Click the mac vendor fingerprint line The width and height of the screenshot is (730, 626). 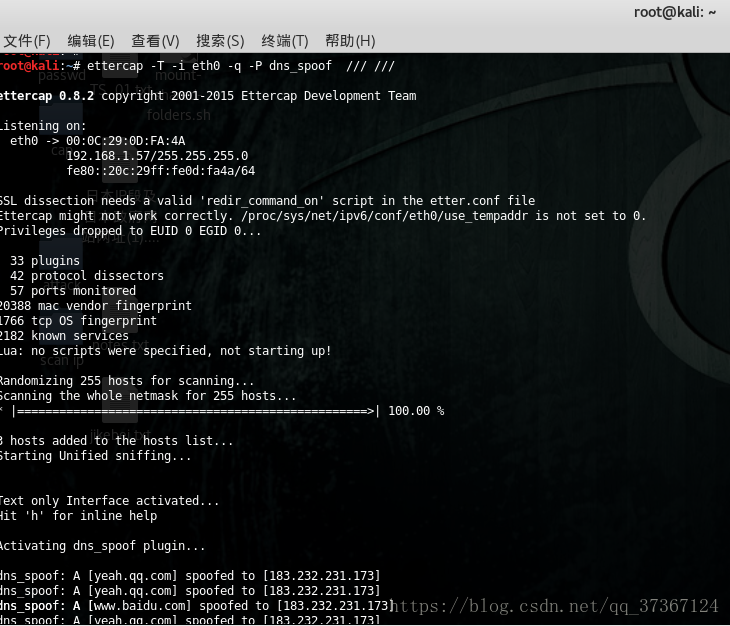(95, 306)
